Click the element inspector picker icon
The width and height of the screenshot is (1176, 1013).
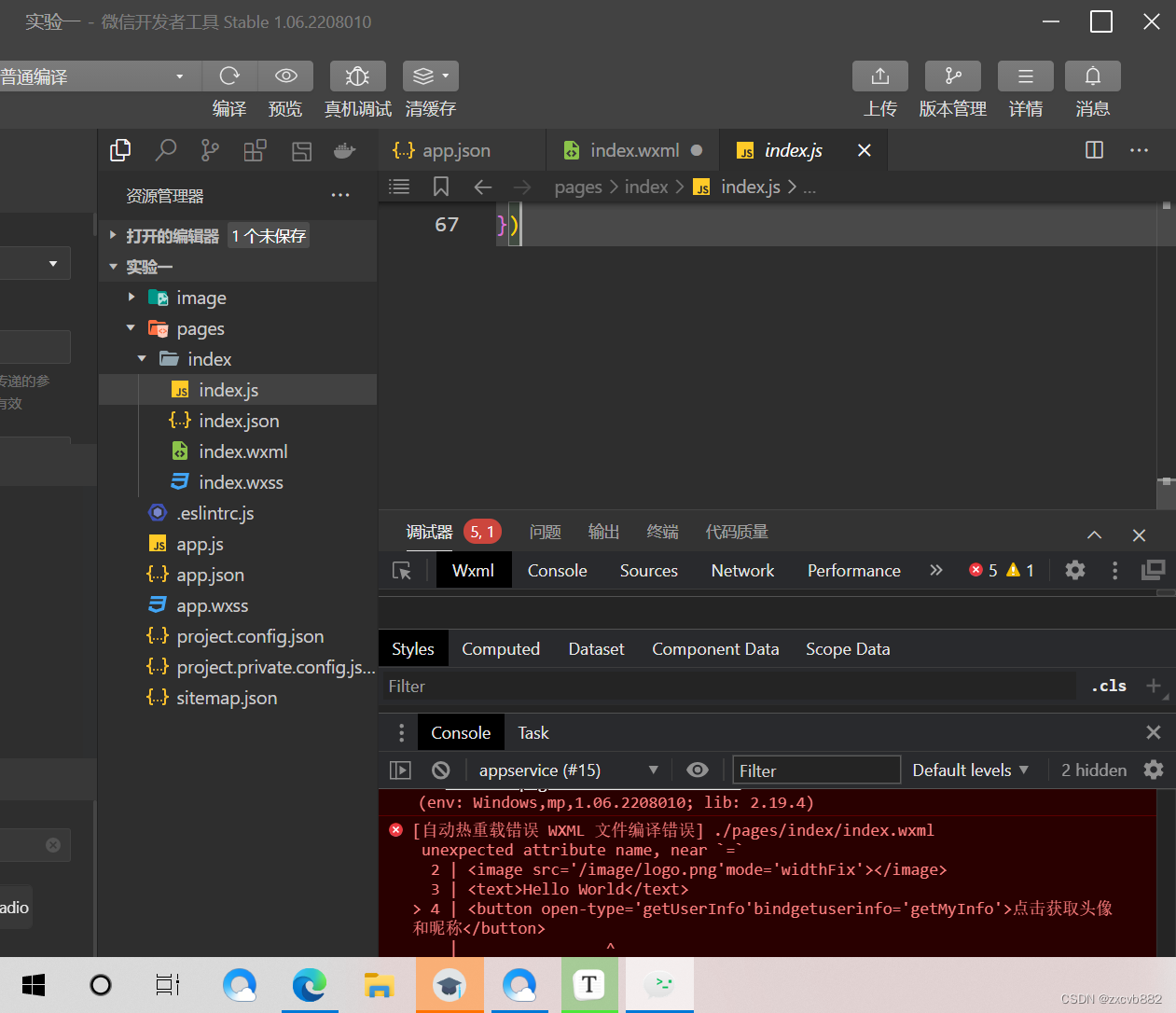coord(402,571)
